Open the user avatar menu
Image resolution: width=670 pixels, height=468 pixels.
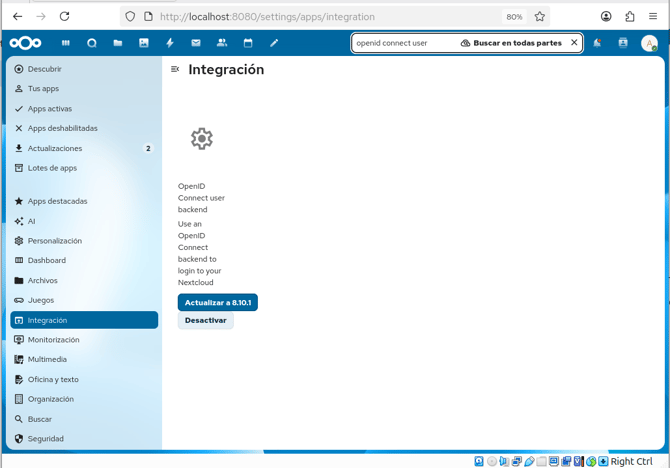pyautogui.click(x=649, y=43)
